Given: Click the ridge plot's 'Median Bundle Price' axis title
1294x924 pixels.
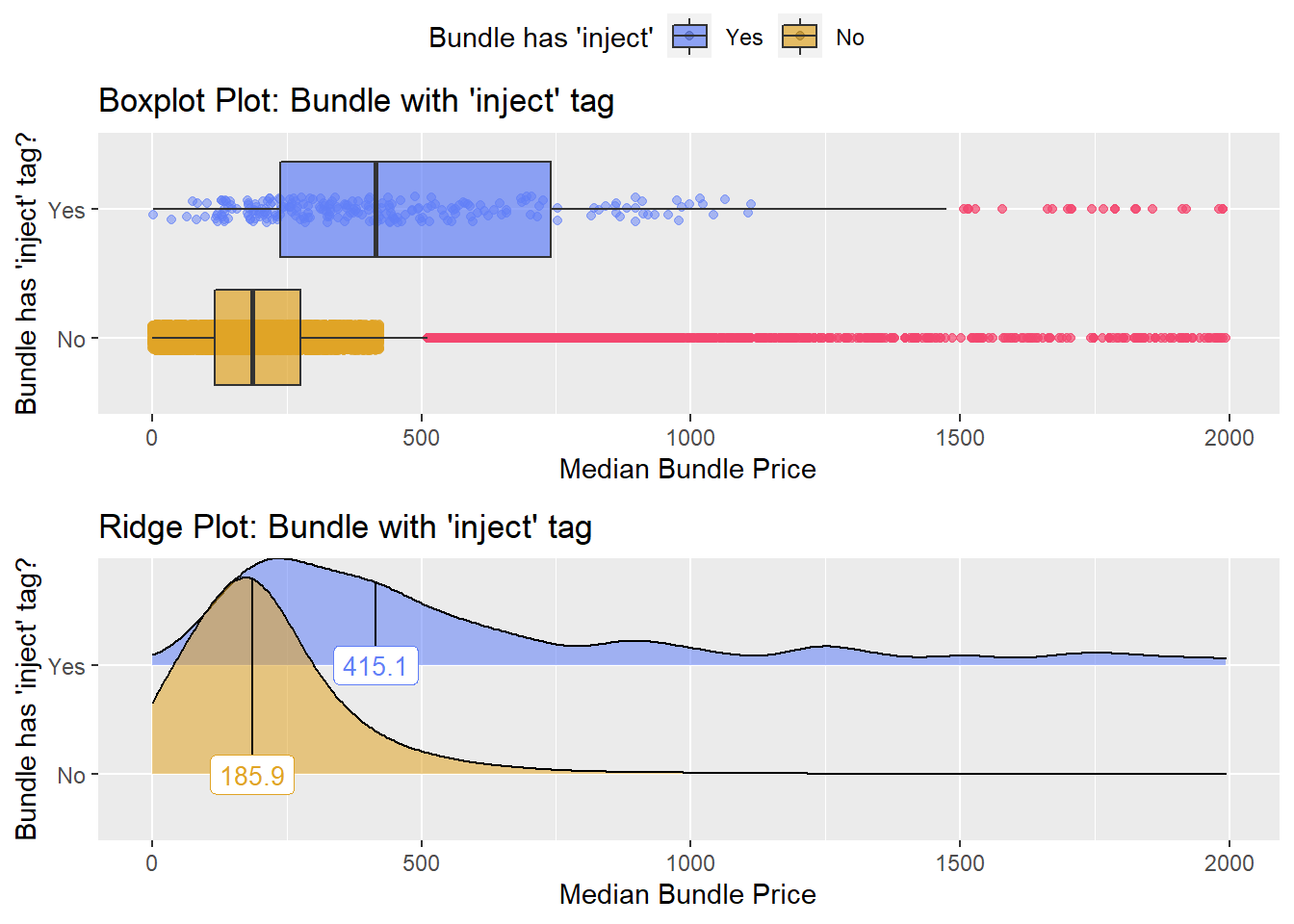Looking at the screenshot, I should click(x=687, y=894).
